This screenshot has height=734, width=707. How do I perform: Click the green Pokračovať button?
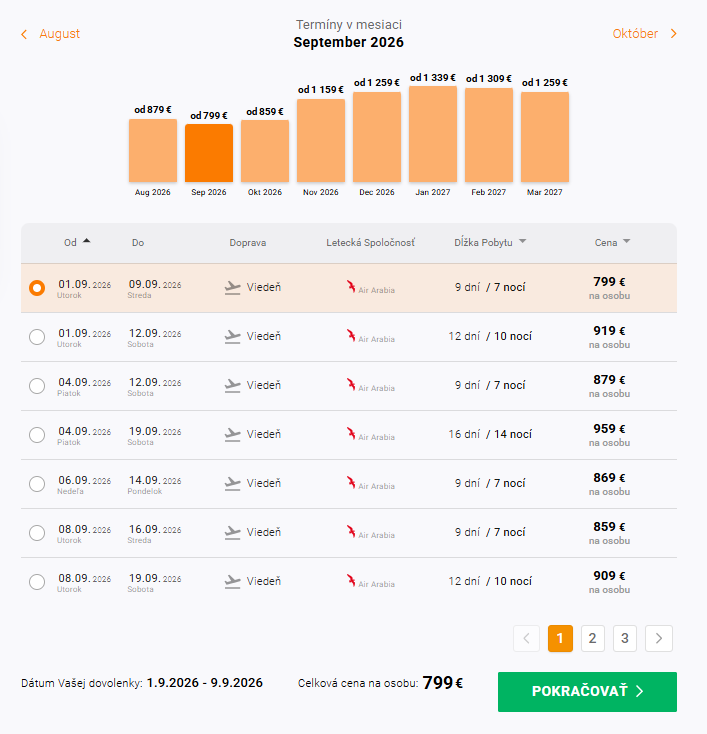point(587,692)
